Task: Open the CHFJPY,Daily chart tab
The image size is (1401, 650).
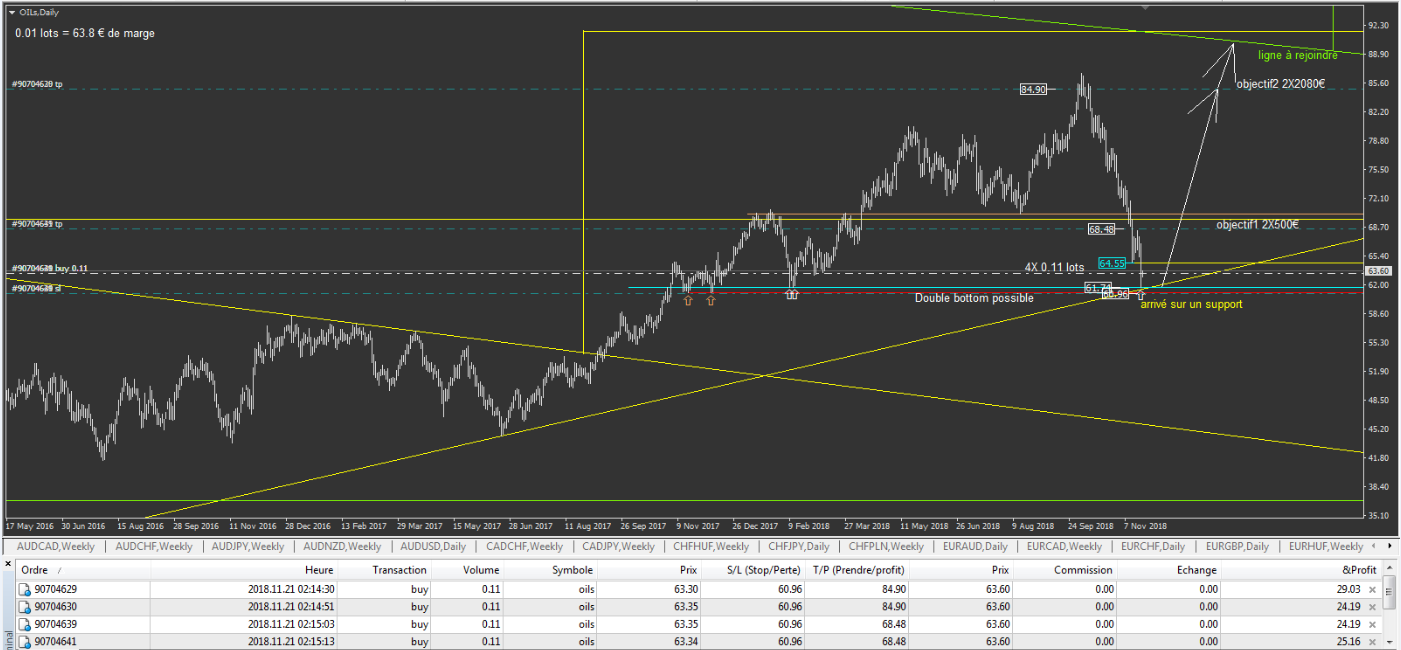Action: coord(799,547)
